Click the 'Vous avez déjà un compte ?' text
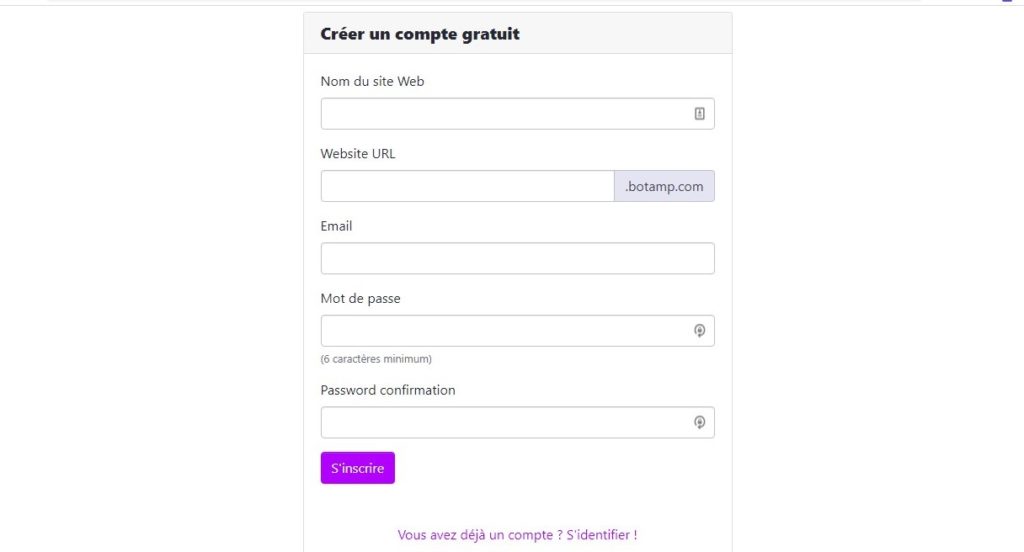This screenshot has height=552, width=1024. (480, 534)
